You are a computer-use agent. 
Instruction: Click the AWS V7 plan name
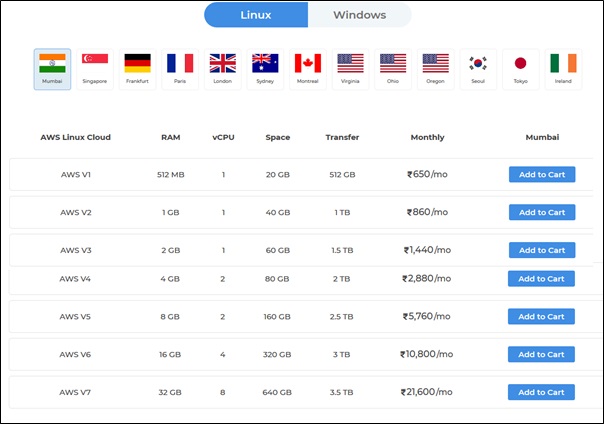coord(75,392)
